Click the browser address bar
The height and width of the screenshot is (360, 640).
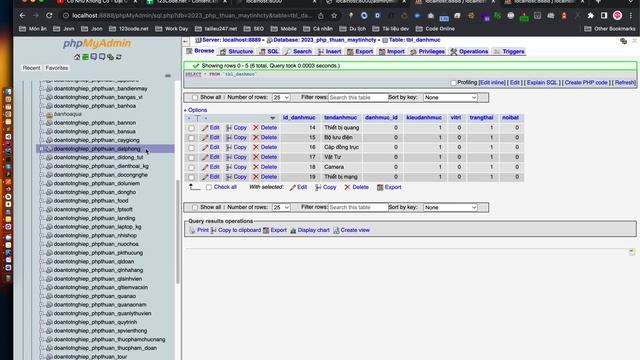[192, 16]
